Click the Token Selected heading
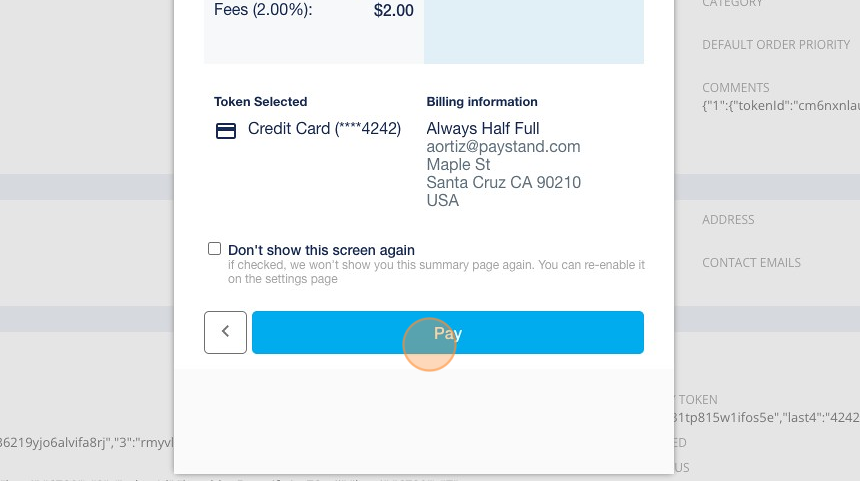 pos(261,101)
